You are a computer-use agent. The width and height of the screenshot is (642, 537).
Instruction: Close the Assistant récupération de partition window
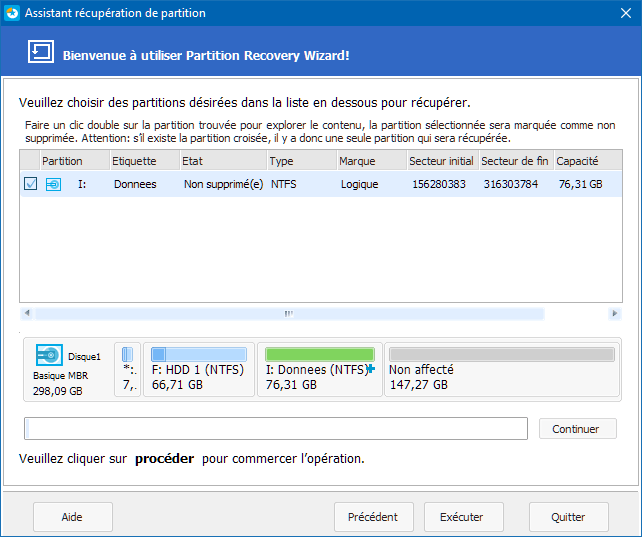point(626,13)
